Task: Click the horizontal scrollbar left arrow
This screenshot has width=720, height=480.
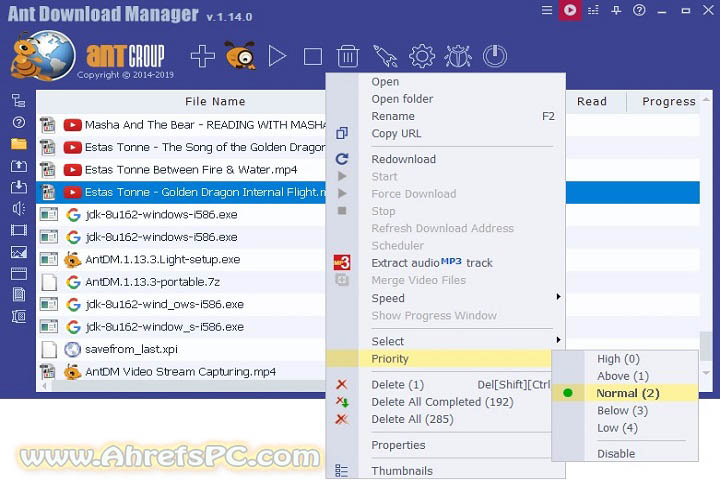Action: [x=44, y=386]
